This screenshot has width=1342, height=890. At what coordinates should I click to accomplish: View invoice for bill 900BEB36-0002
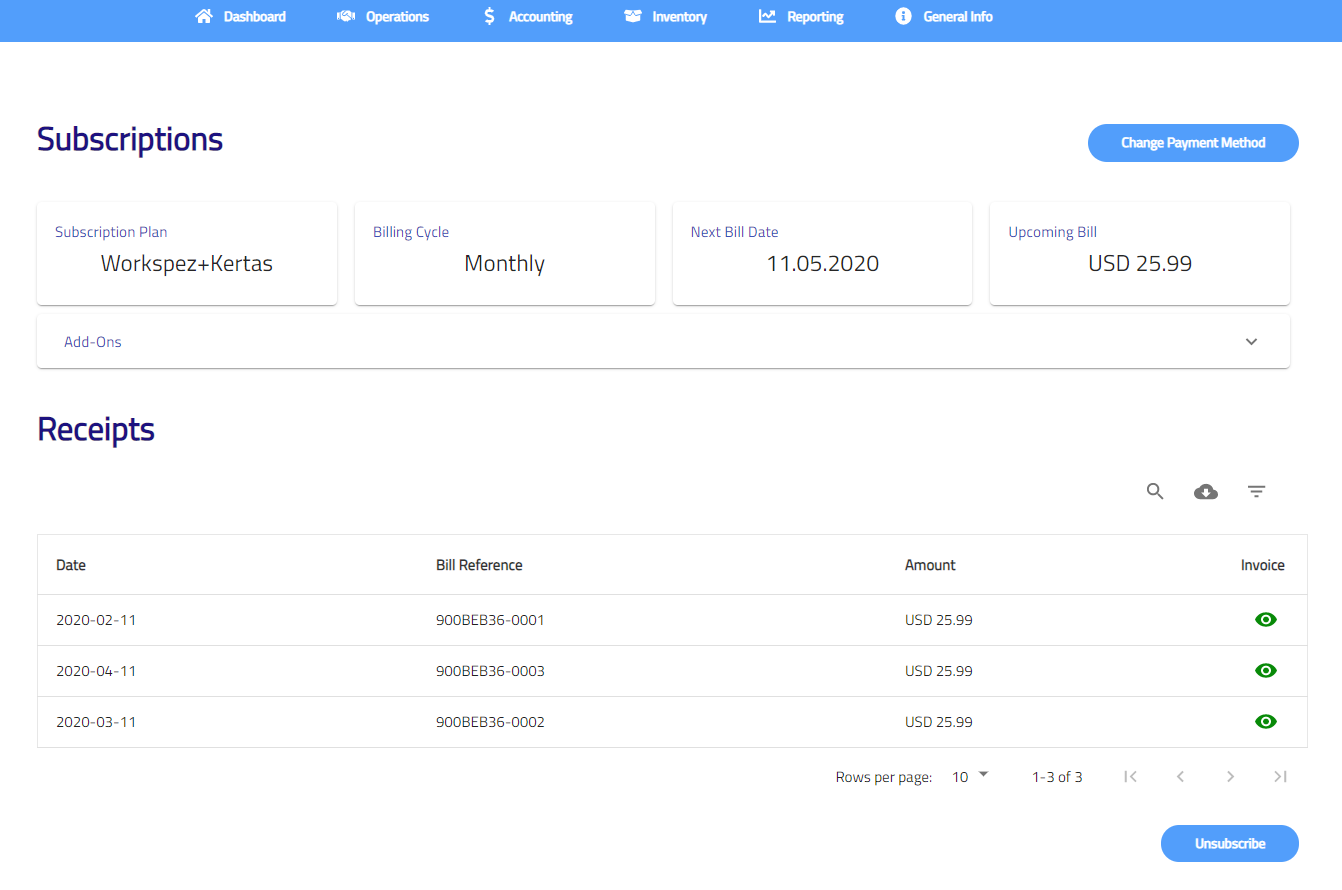[1265, 722]
